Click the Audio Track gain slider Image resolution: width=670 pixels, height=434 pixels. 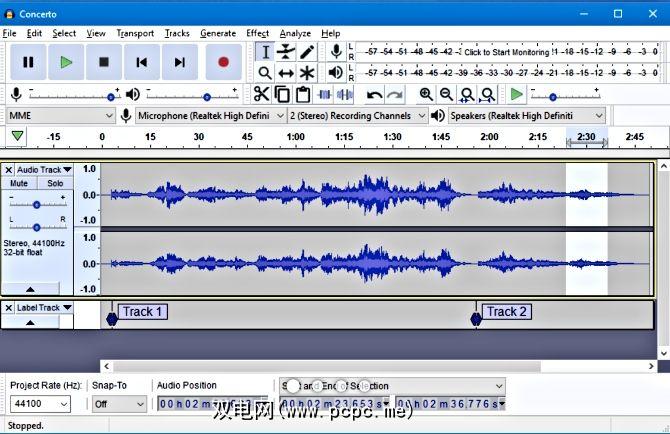tap(37, 204)
